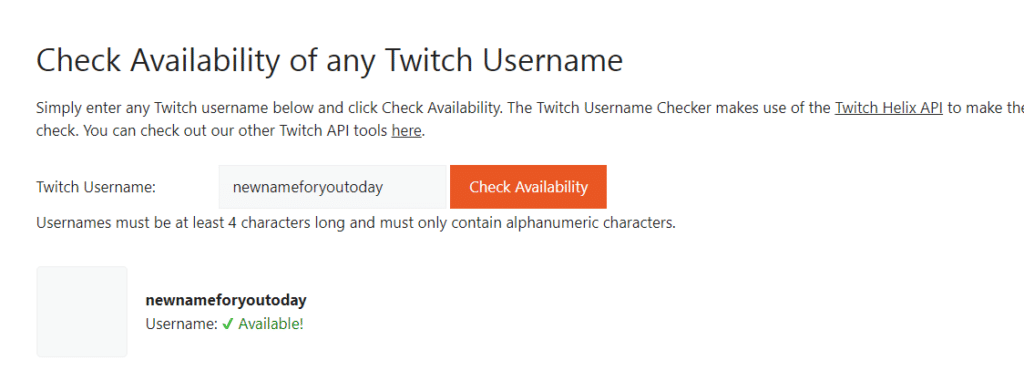Image resolution: width=1024 pixels, height=381 pixels.
Task: Click the "Usernames must be" start of hint
Action: (x=96, y=224)
